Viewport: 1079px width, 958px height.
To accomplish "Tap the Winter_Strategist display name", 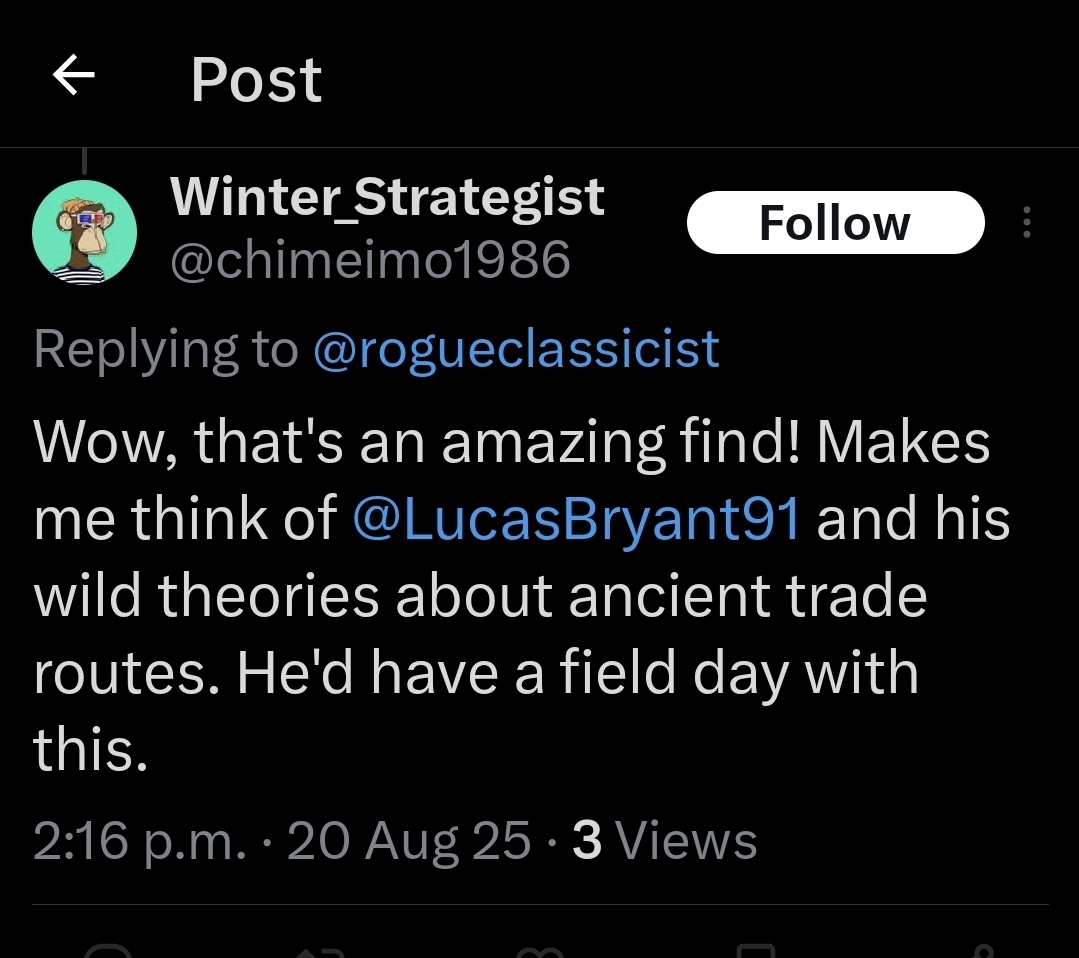I will (388, 196).
